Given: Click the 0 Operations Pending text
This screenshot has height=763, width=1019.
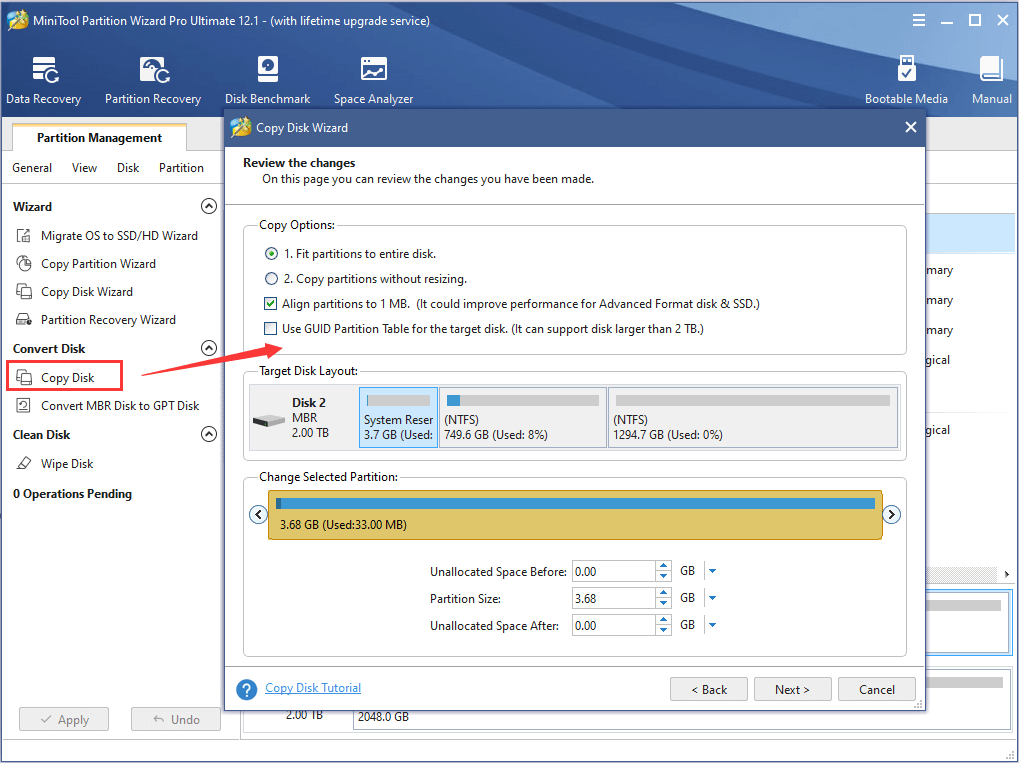Looking at the screenshot, I should [x=72, y=494].
